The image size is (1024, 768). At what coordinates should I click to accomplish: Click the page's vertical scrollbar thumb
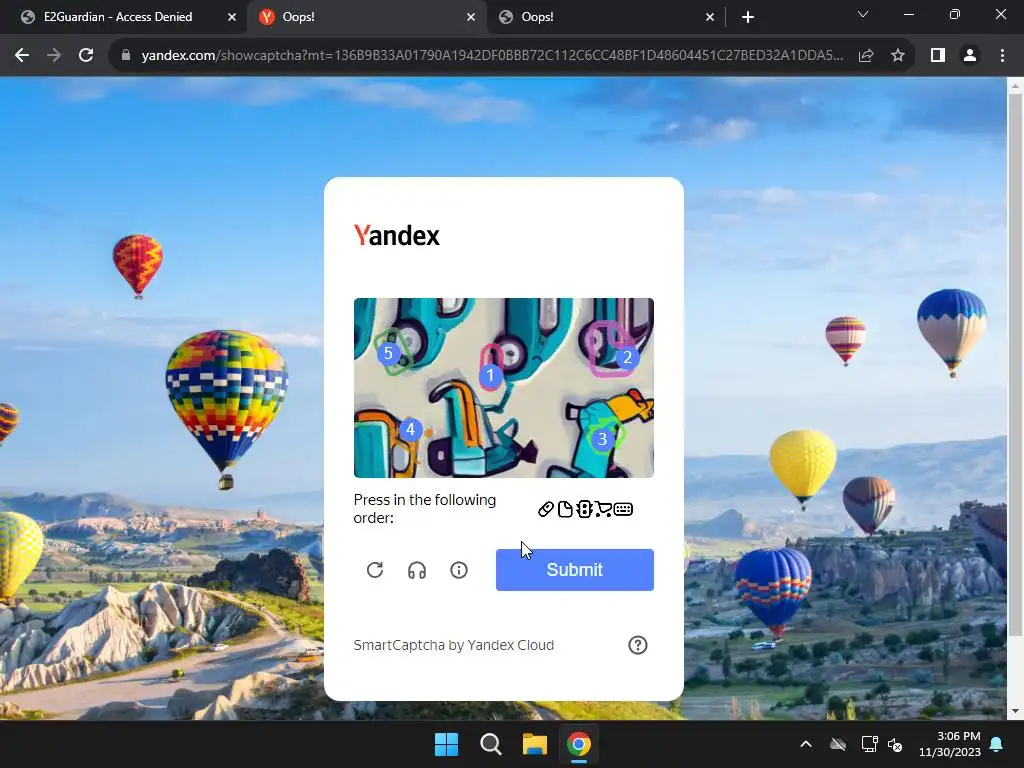click(x=1016, y=364)
